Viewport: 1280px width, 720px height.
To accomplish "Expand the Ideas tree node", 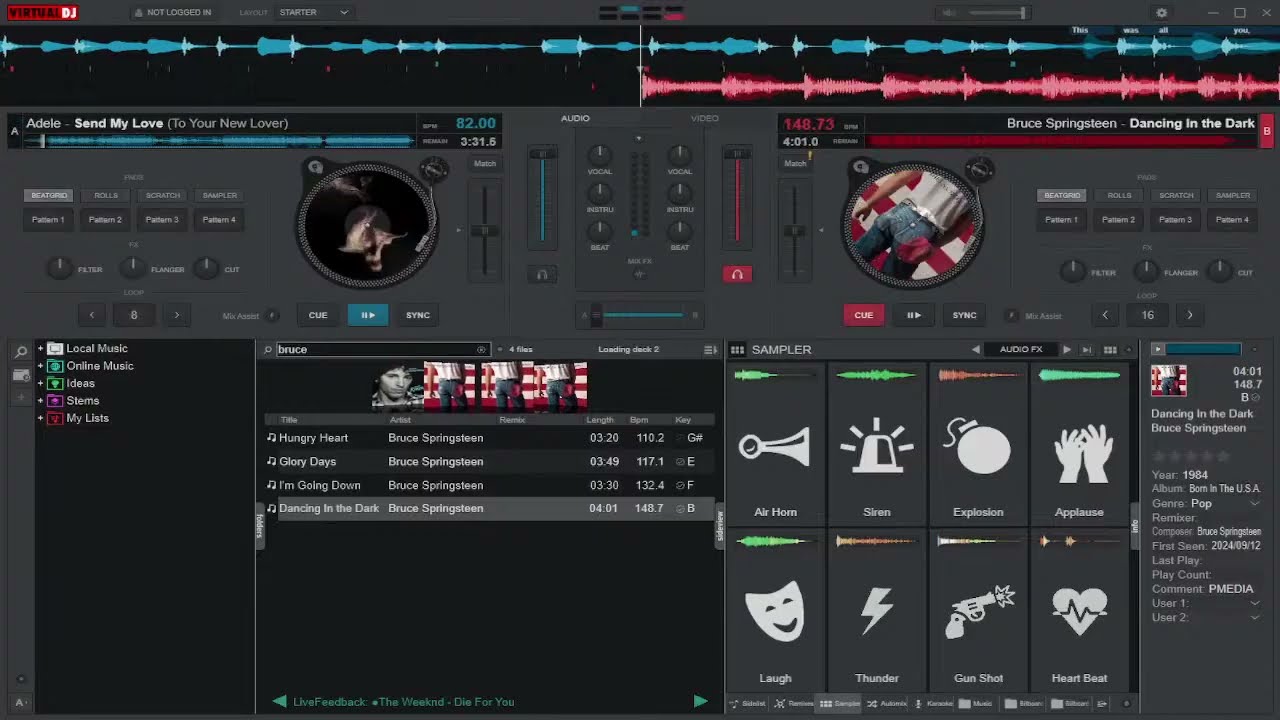I will (x=41, y=383).
